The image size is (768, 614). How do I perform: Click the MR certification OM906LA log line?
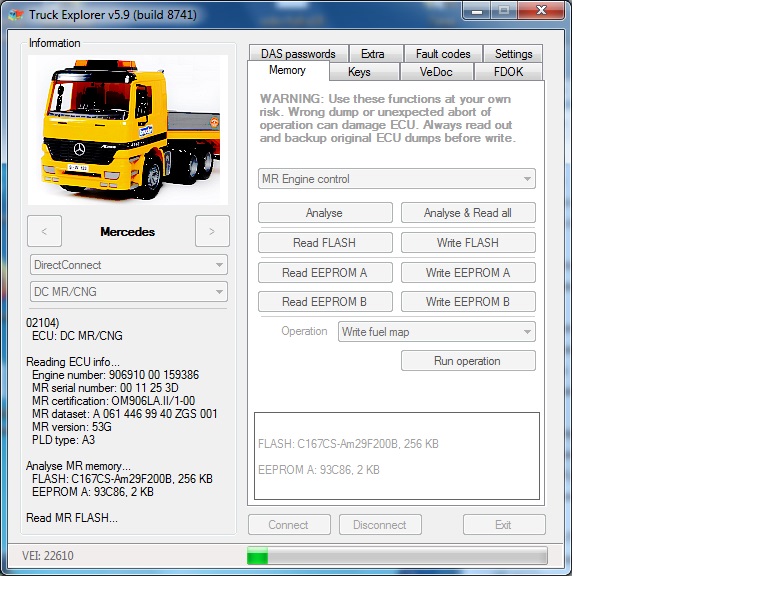pyautogui.click(x=114, y=401)
